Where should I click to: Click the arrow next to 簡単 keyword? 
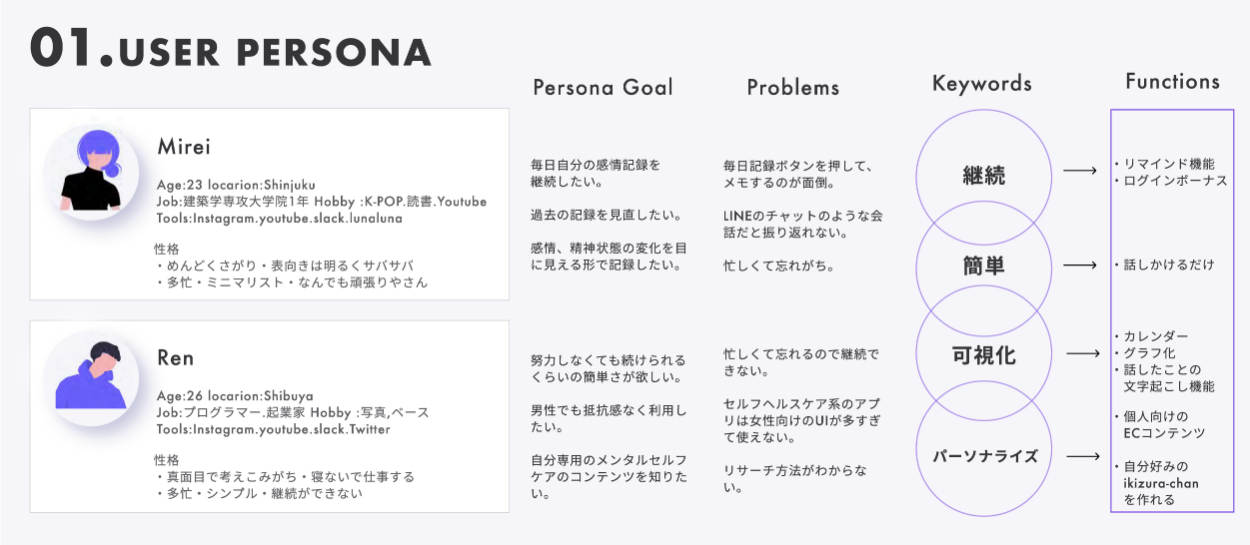tap(1079, 265)
